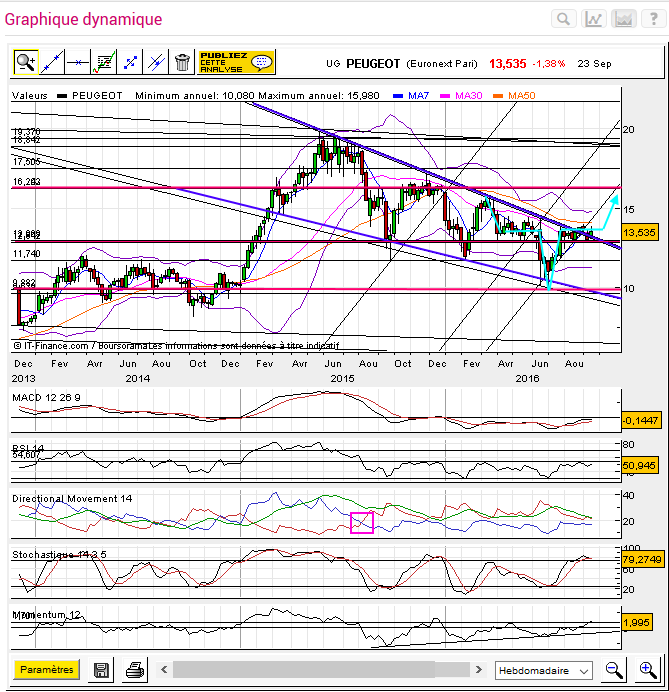Click the 13,535 price in header

(x=507, y=64)
